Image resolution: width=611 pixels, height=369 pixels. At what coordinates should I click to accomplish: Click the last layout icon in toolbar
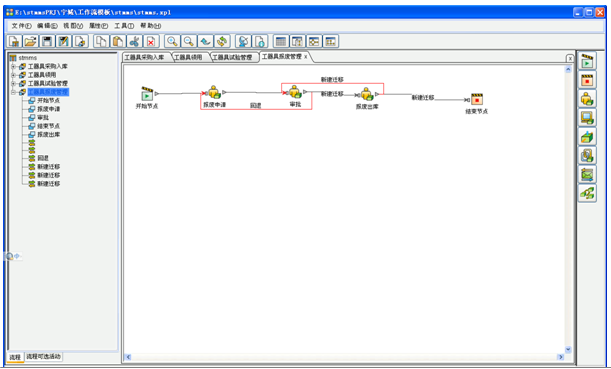331,41
